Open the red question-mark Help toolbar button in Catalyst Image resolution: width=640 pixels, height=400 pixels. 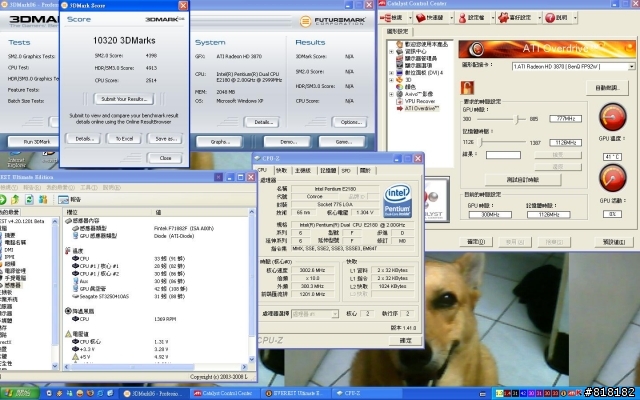tap(550, 18)
